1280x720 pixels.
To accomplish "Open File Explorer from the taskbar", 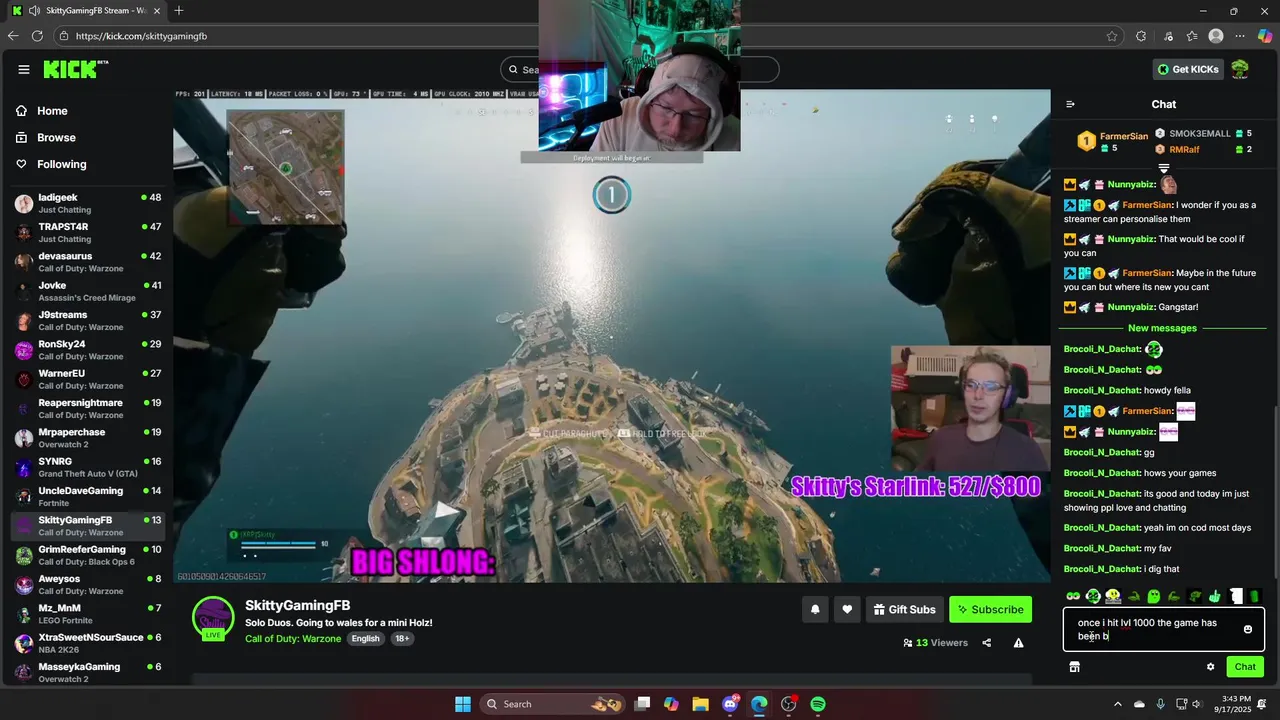I will tap(700, 704).
